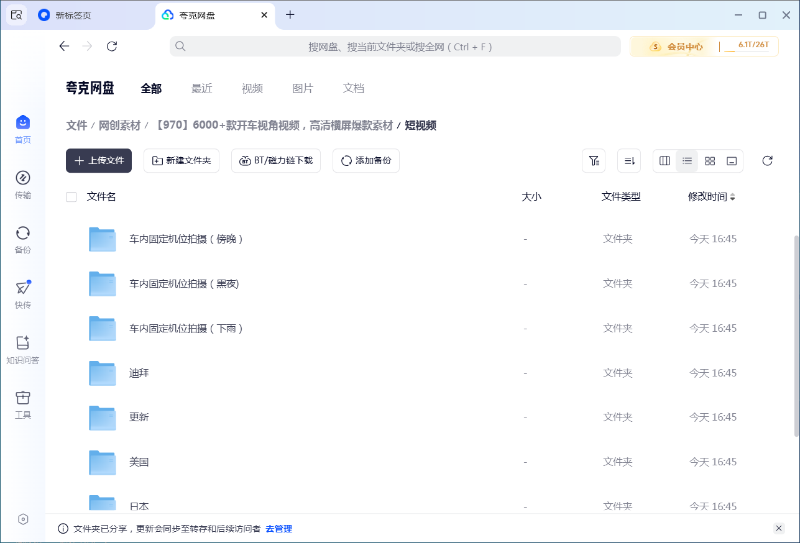Switch to large preview view icon
This screenshot has width=800, height=543.
(732, 161)
